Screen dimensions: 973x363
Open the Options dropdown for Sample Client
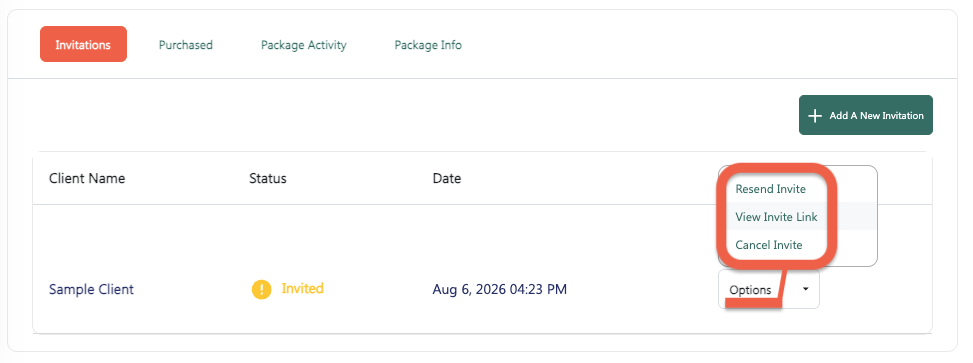769,289
